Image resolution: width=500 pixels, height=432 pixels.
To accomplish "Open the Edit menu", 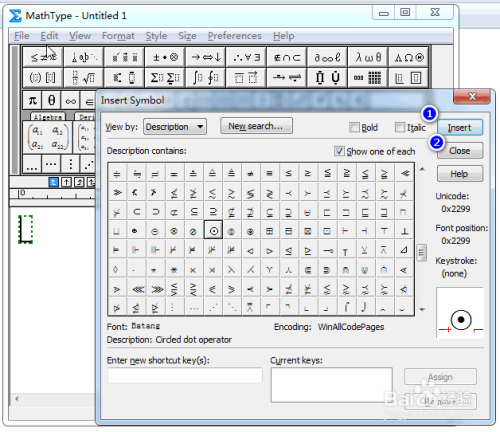I will click(49, 36).
